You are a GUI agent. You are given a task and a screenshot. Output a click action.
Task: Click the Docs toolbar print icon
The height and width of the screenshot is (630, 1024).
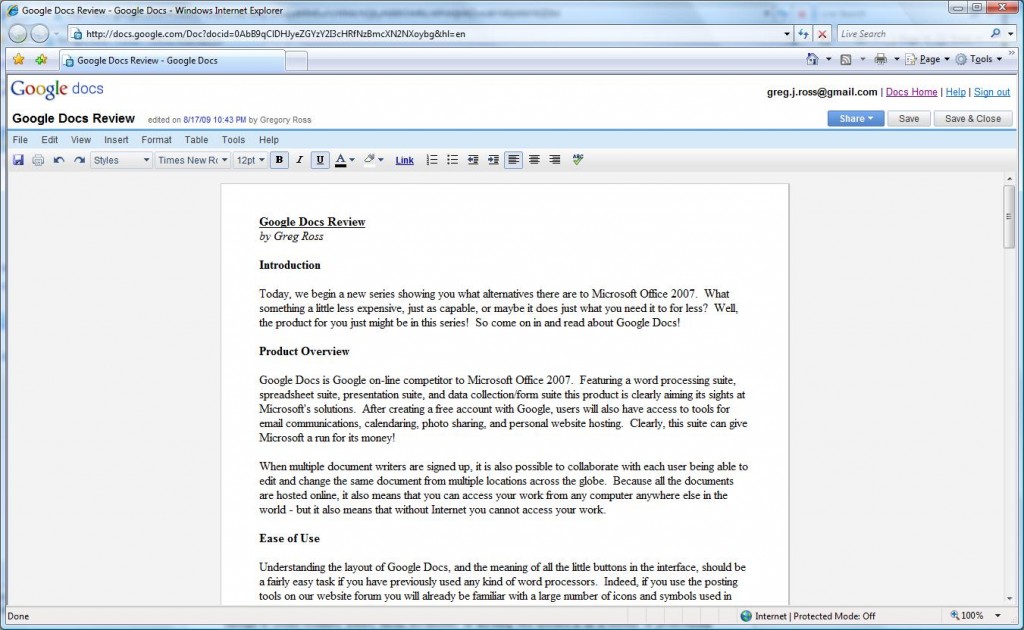(38, 160)
